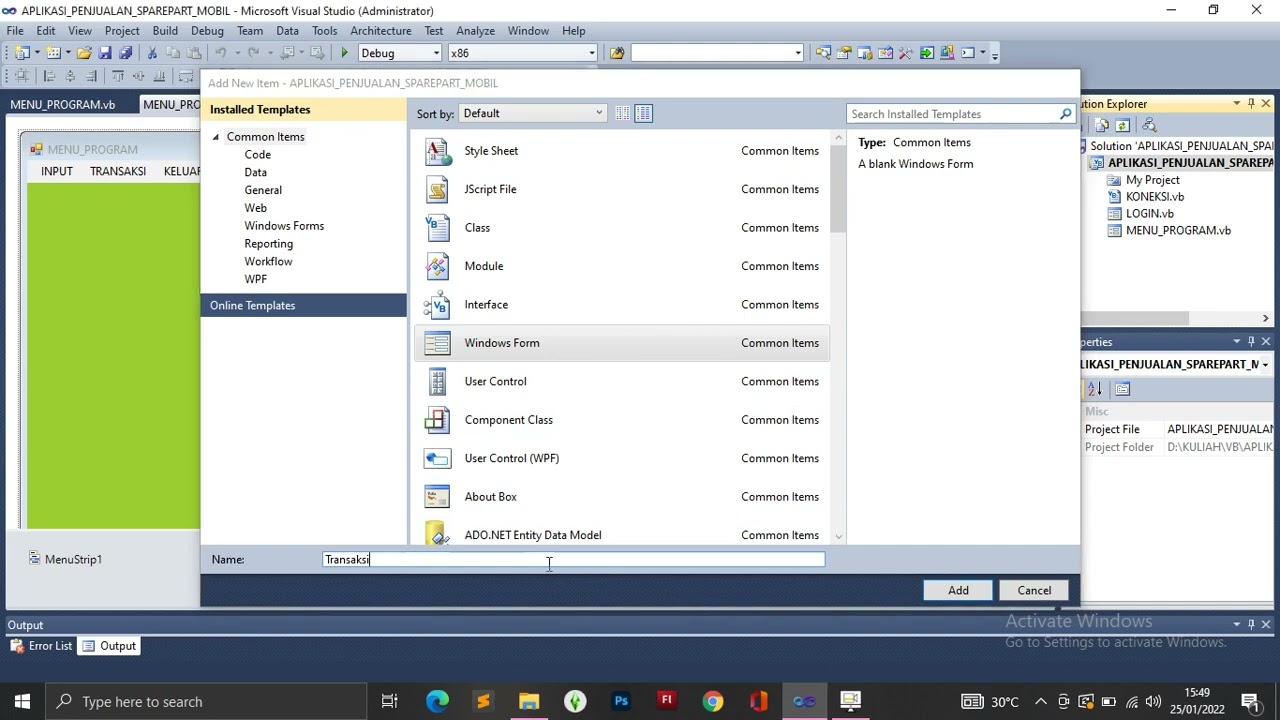Click the Open File toolbar icon

(x=84, y=53)
